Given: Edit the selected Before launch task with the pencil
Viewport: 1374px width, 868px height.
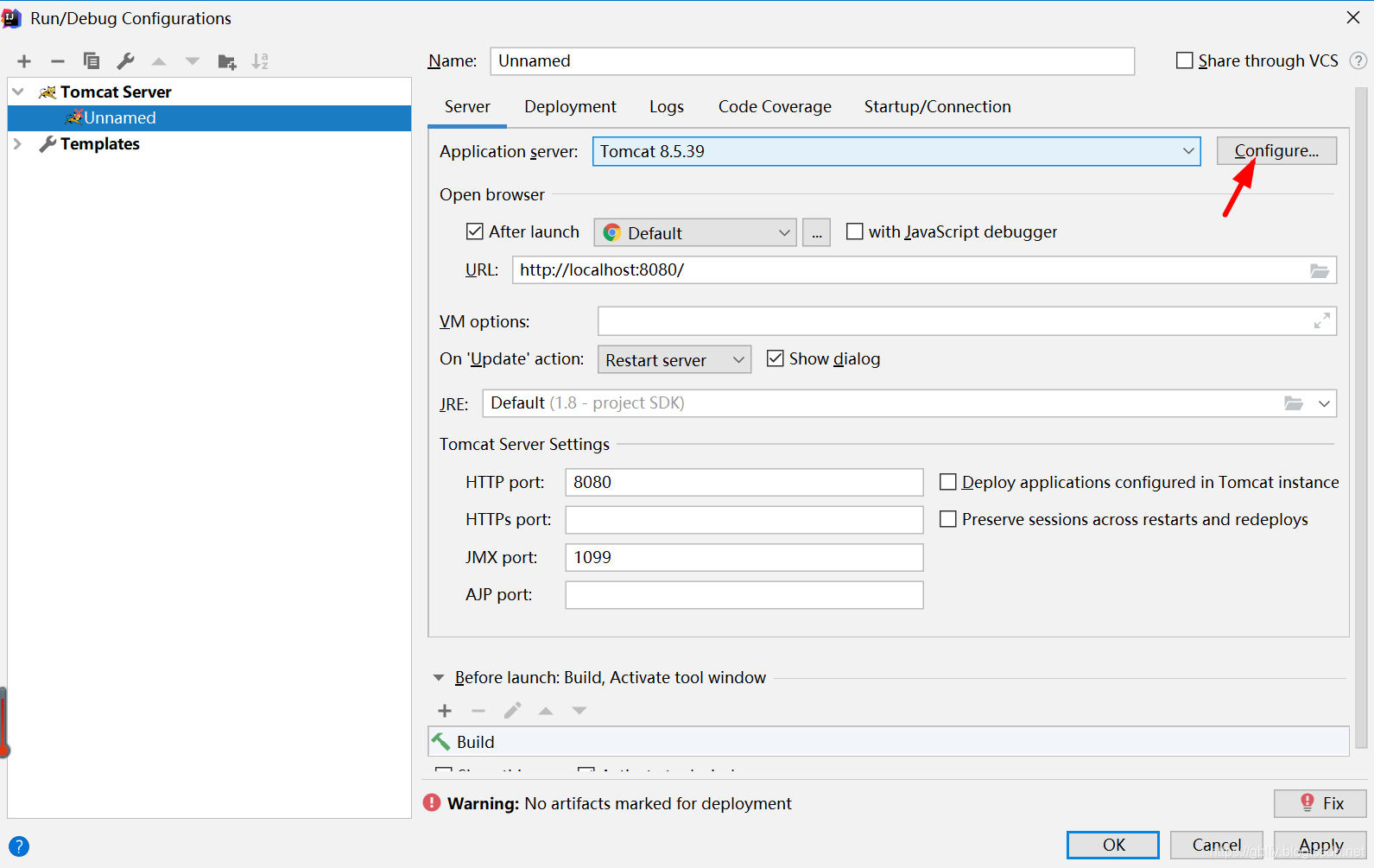Looking at the screenshot, I should 512,711.
